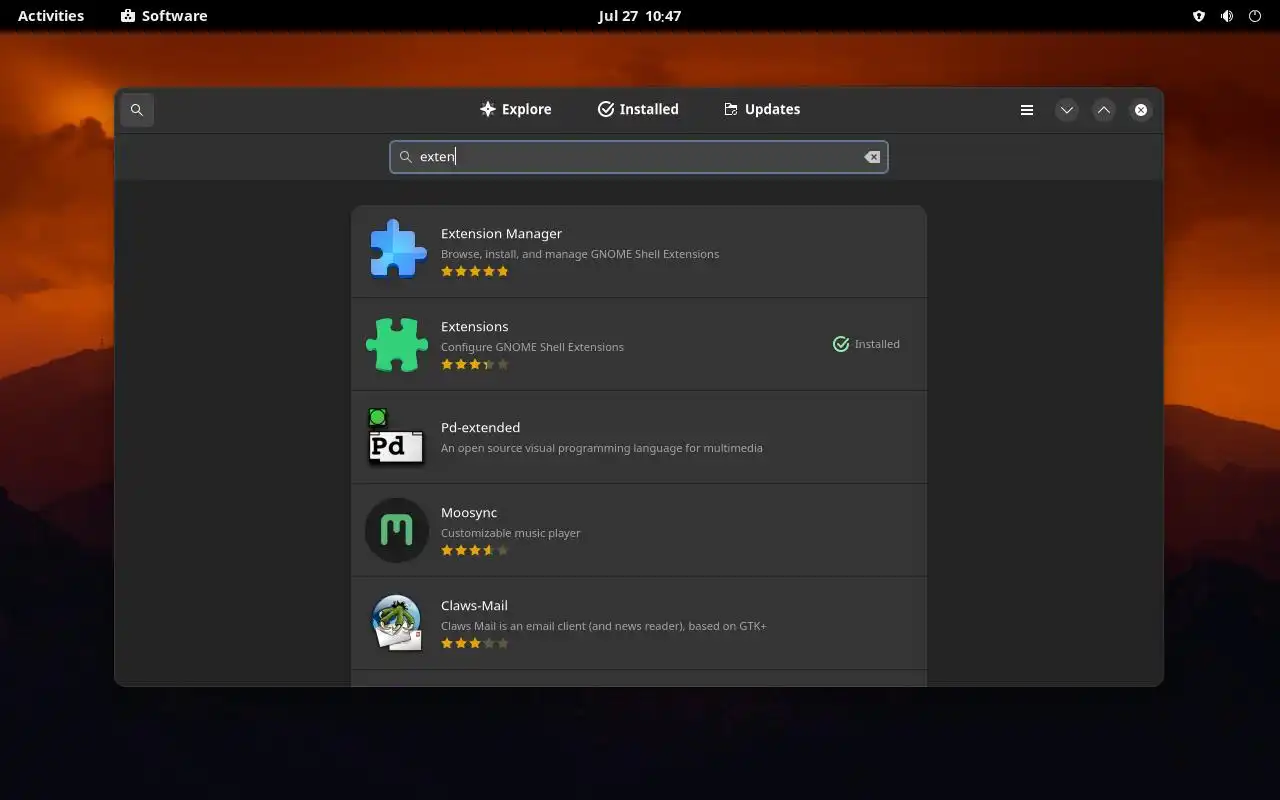The width and height of the screenshot is (1280, 800).
Task: Maximize the Software window using the up chevron
Action: [1104, 110]
